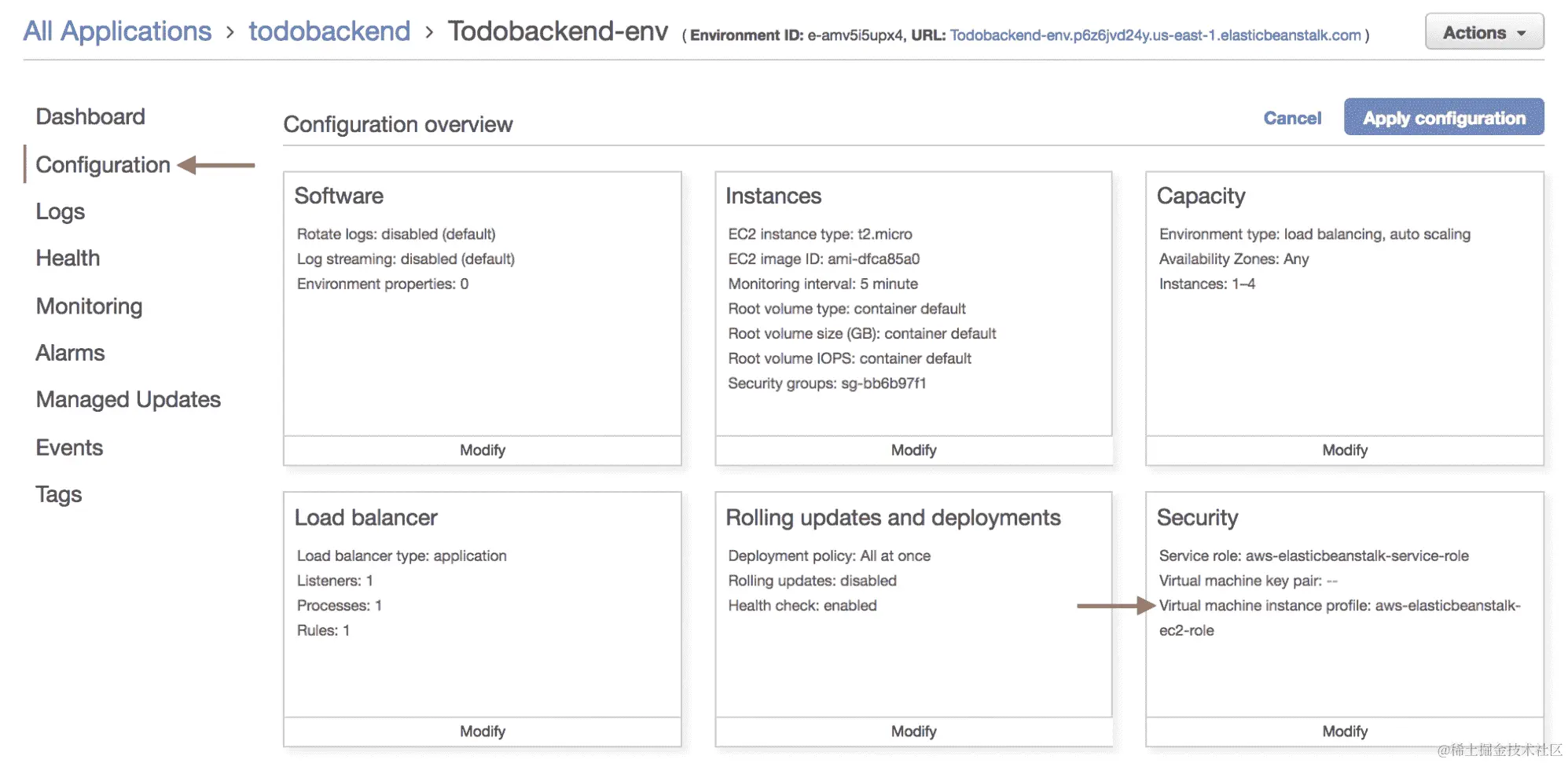Viewport: 1568px width, 763px height.
Task: Open the Logs sidebar item
Action: (60, 211)
